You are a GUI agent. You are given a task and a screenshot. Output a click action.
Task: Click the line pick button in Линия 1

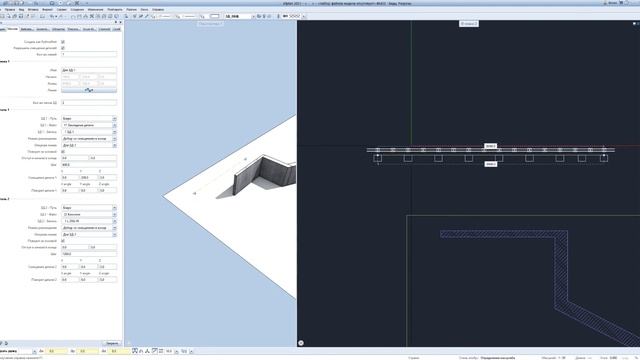89,90
